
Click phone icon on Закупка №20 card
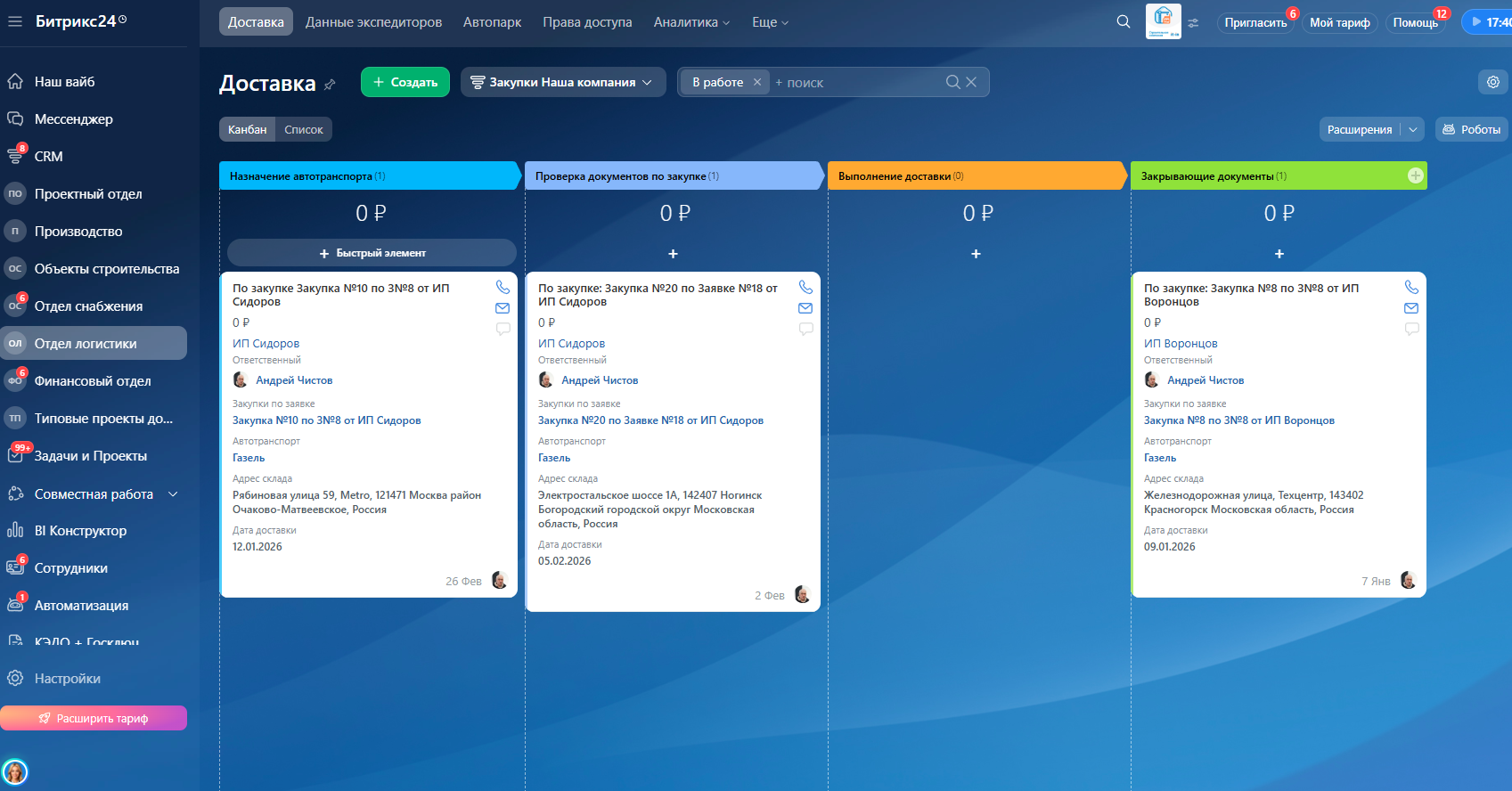806,287
